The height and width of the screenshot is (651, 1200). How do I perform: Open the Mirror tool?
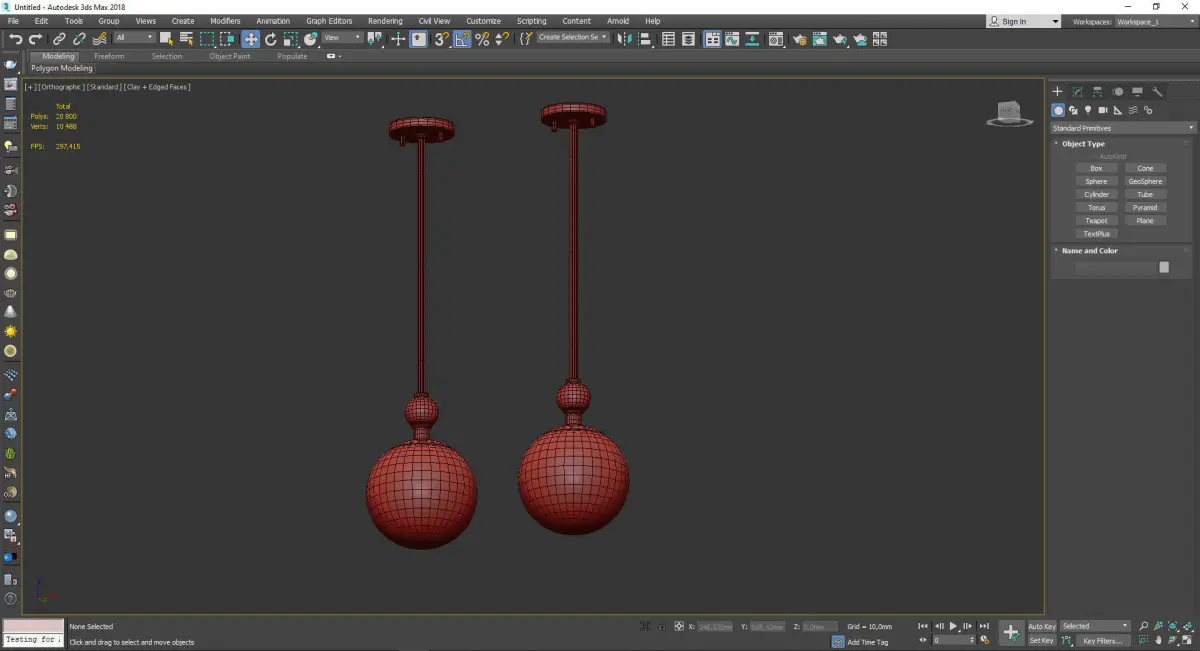click(x=625, y=39)
